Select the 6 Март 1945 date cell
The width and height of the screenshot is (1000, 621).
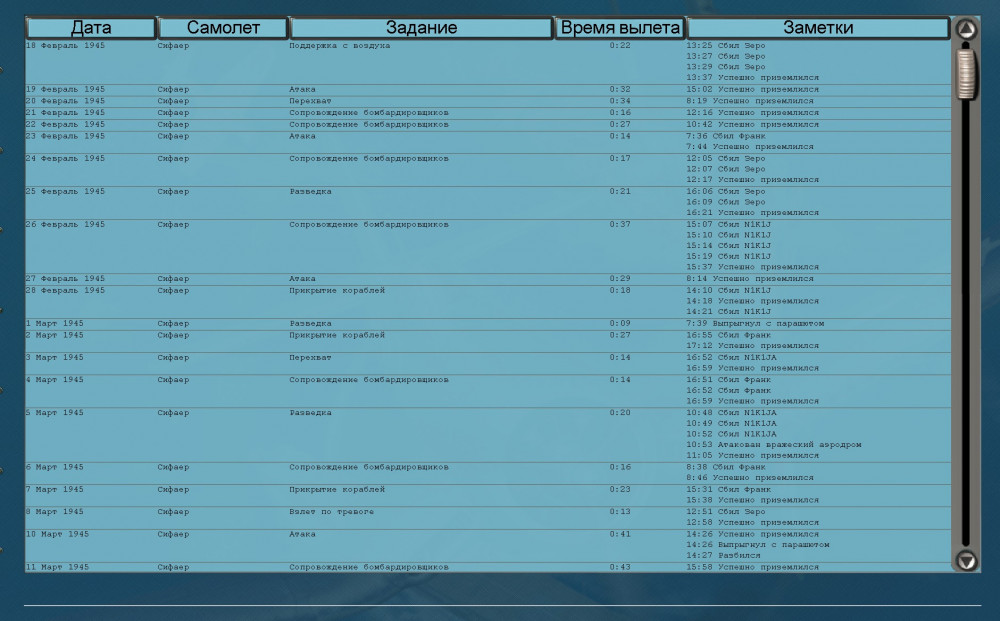54,467
